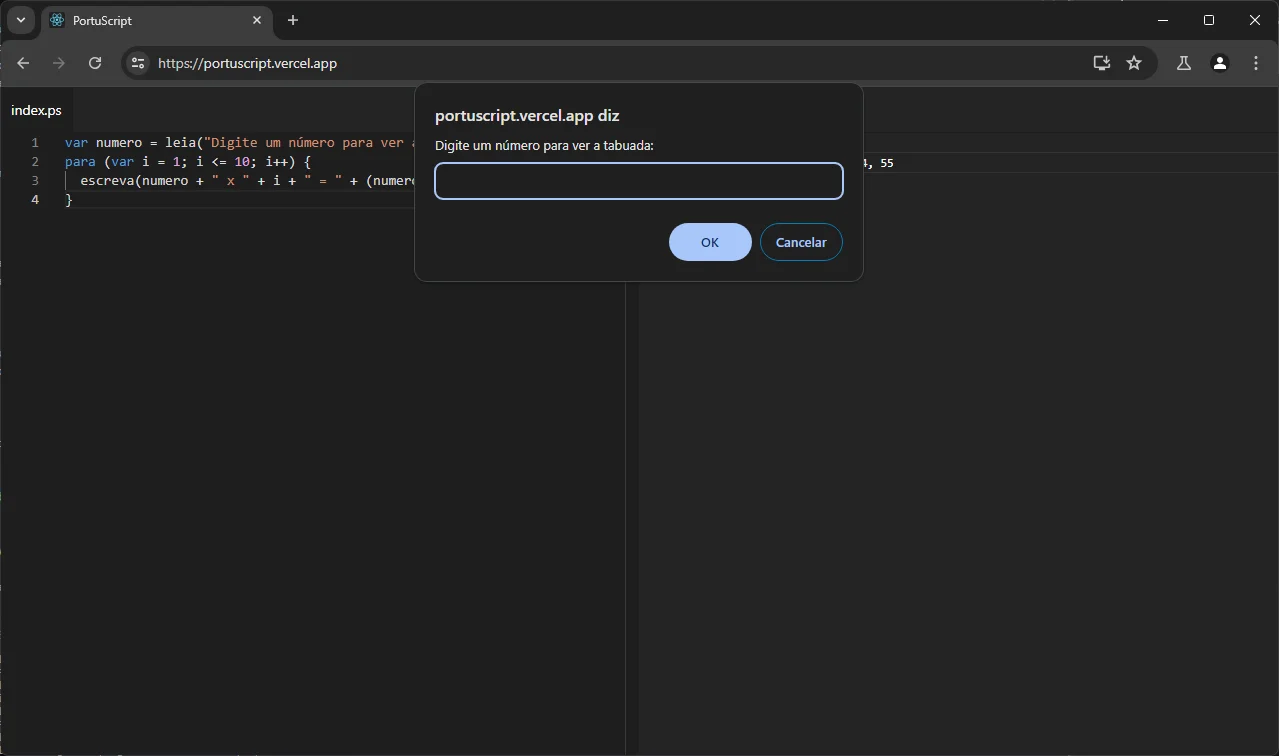This screenshot has width=1279, height=756.
Task: Select the index.ps editor tab
Action: tap(36, 110)
